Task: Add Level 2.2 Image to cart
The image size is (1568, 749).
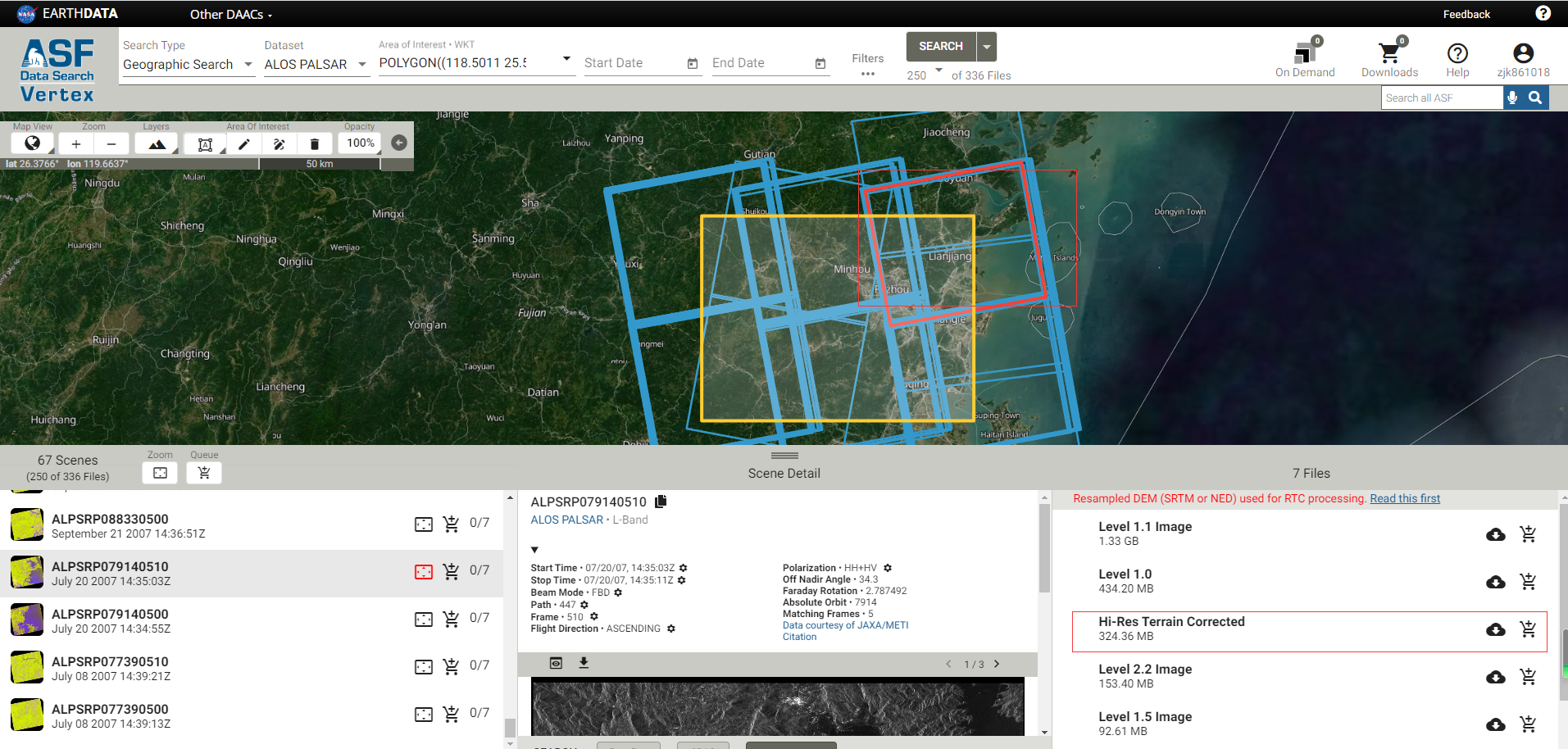Action: pos(1528,677)
